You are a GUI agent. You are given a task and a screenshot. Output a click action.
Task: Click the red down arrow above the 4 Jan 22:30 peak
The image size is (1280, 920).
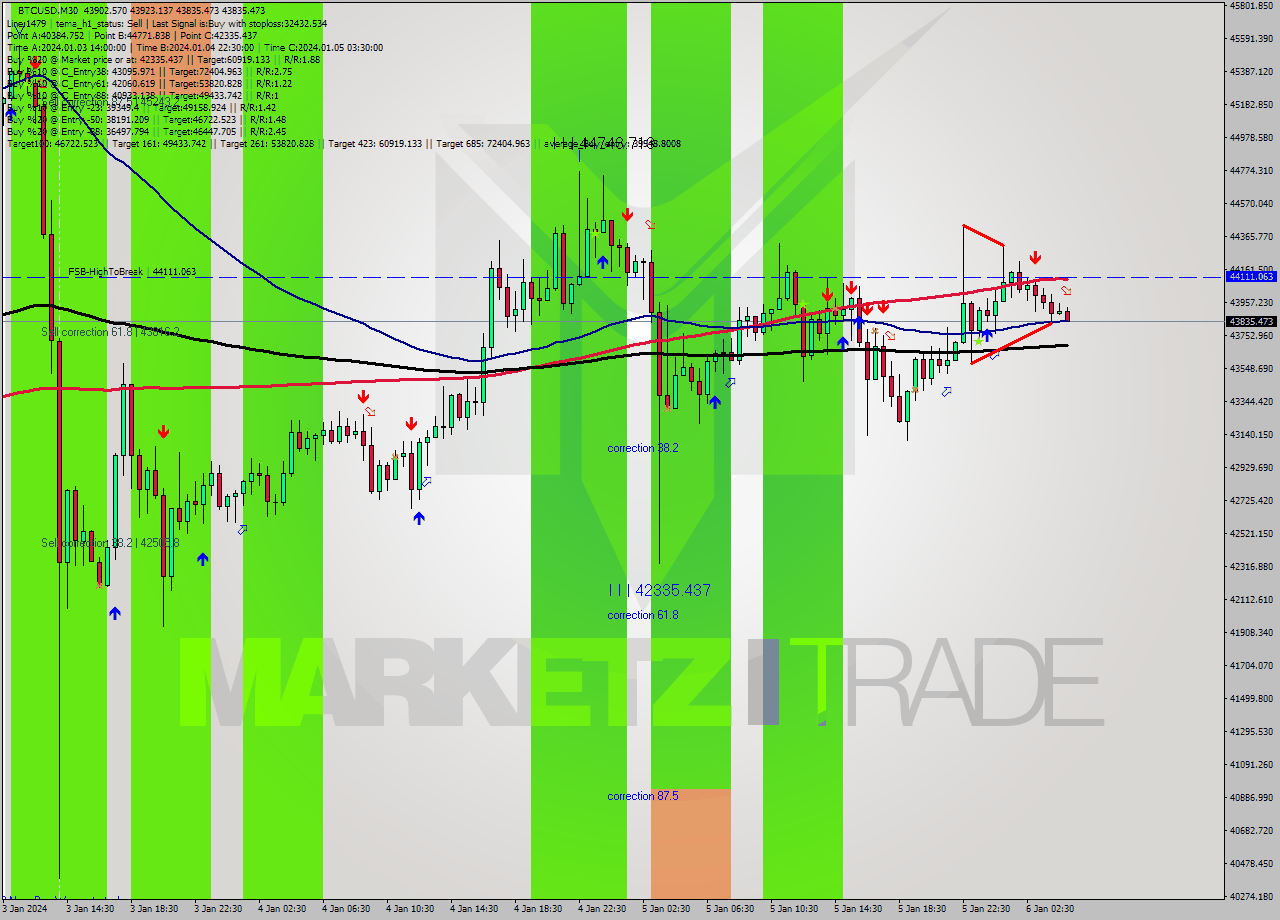point(627,214)
